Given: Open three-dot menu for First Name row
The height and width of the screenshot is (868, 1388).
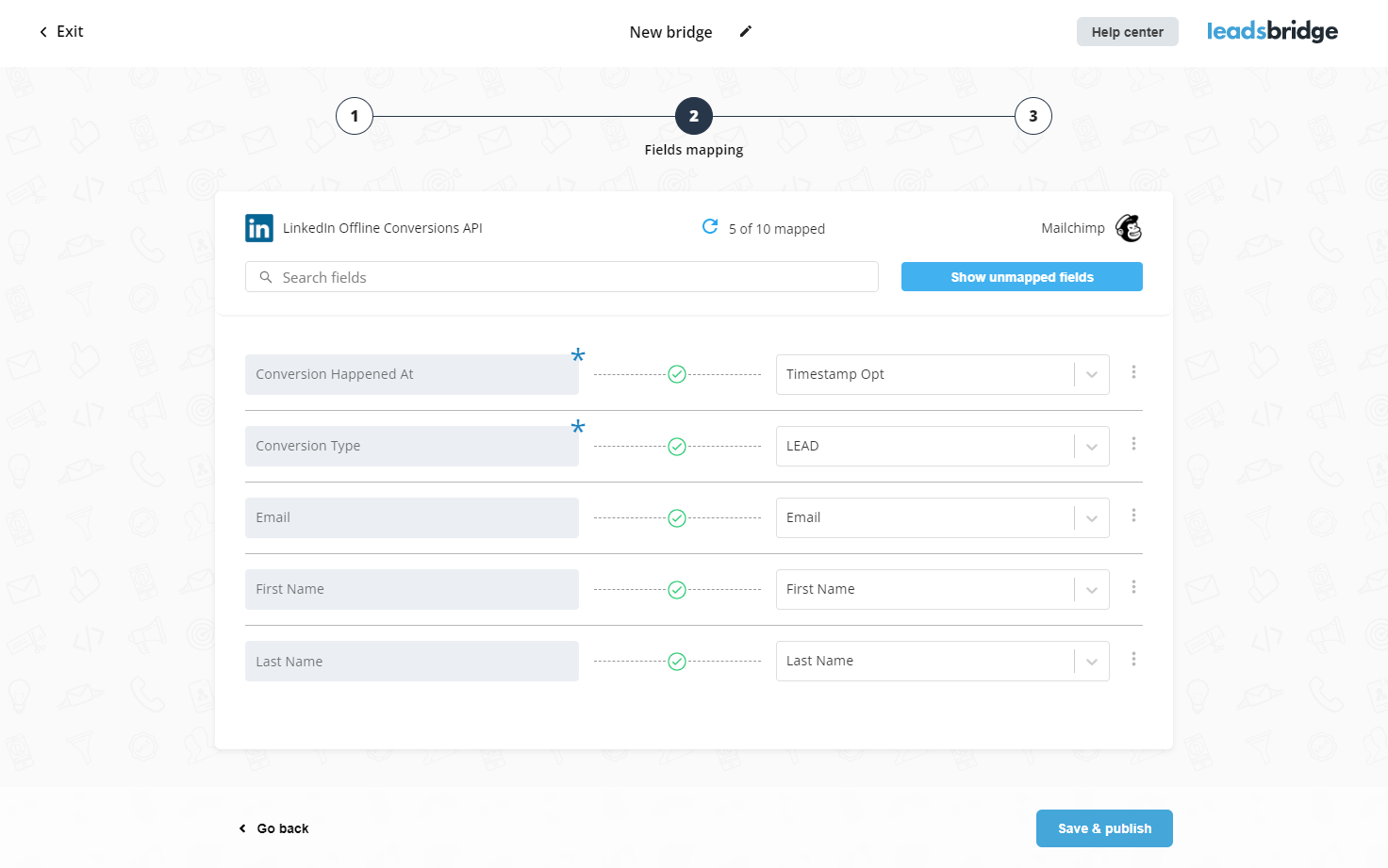Looking at the screenshot, I should coord(1133,587).
